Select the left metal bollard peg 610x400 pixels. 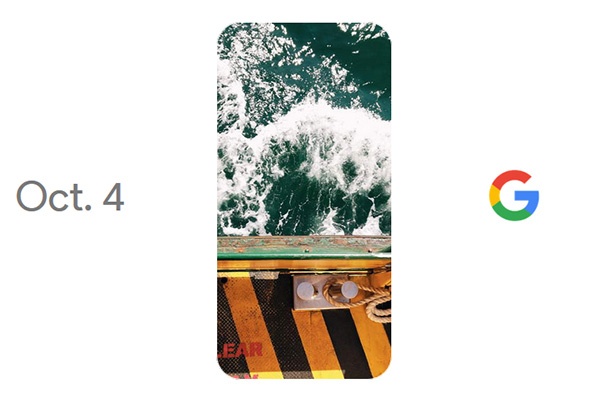click(x=305, y=291)
